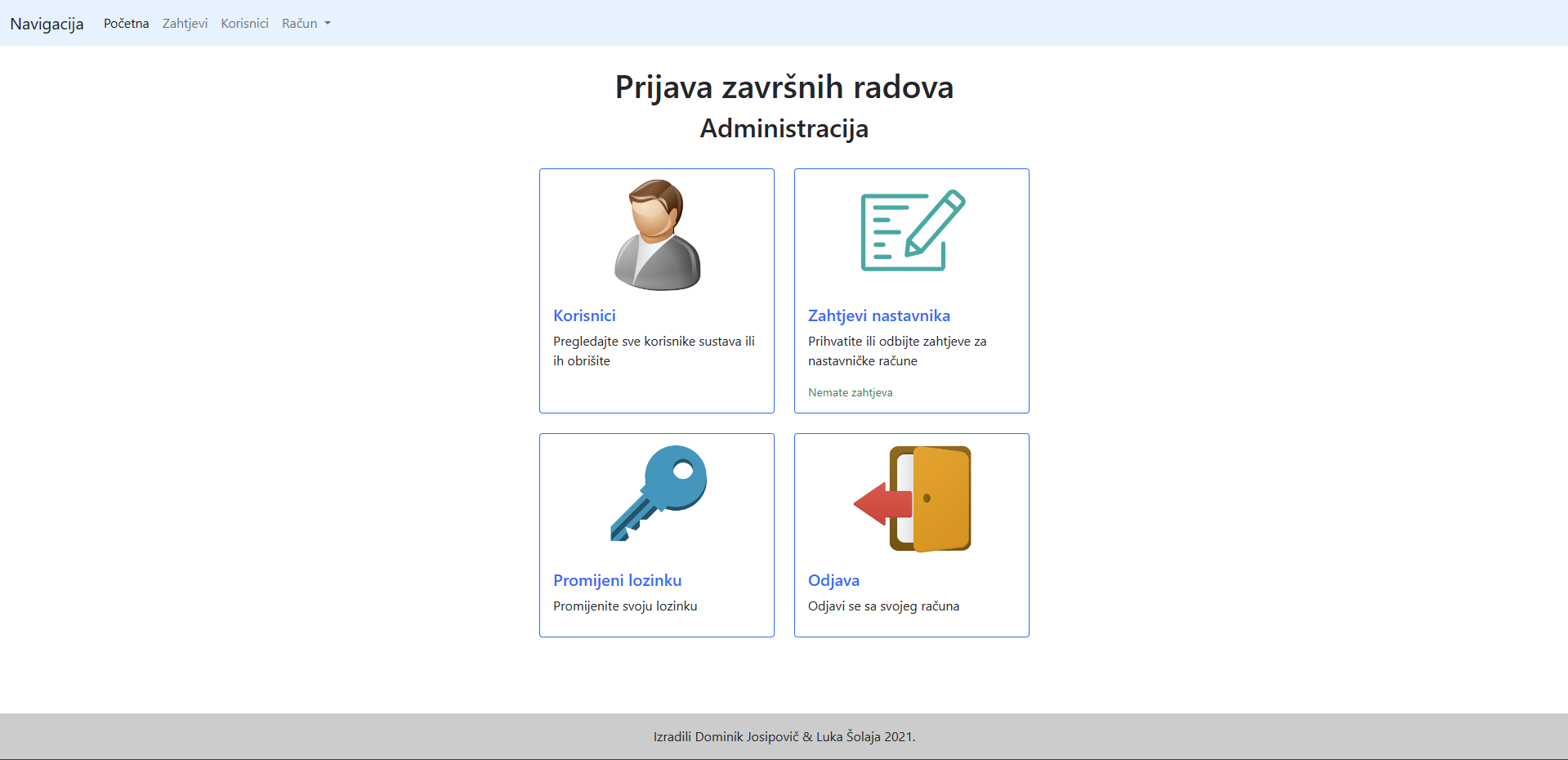Select the blue key icon above Promijeni lozinku
The width and height of the screenshot is (1568, 760).
tap(656, 494)
